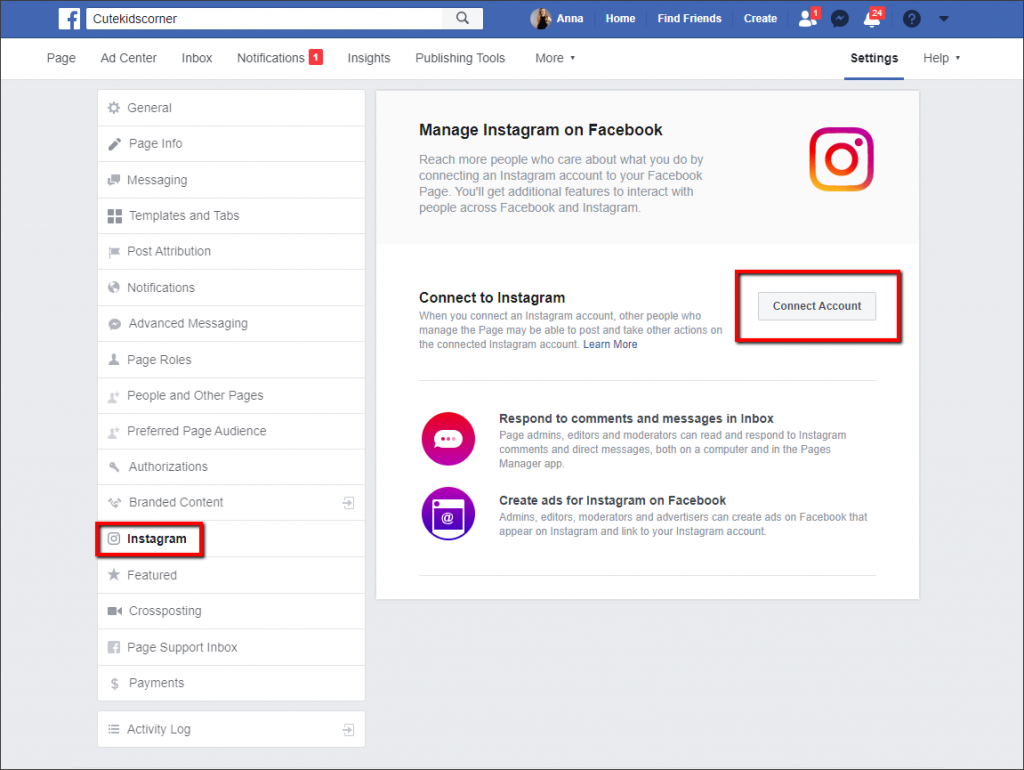Viewport: 1024px width, 770px height.
Task: Open Crossposting settings
Action: point(231,611)
